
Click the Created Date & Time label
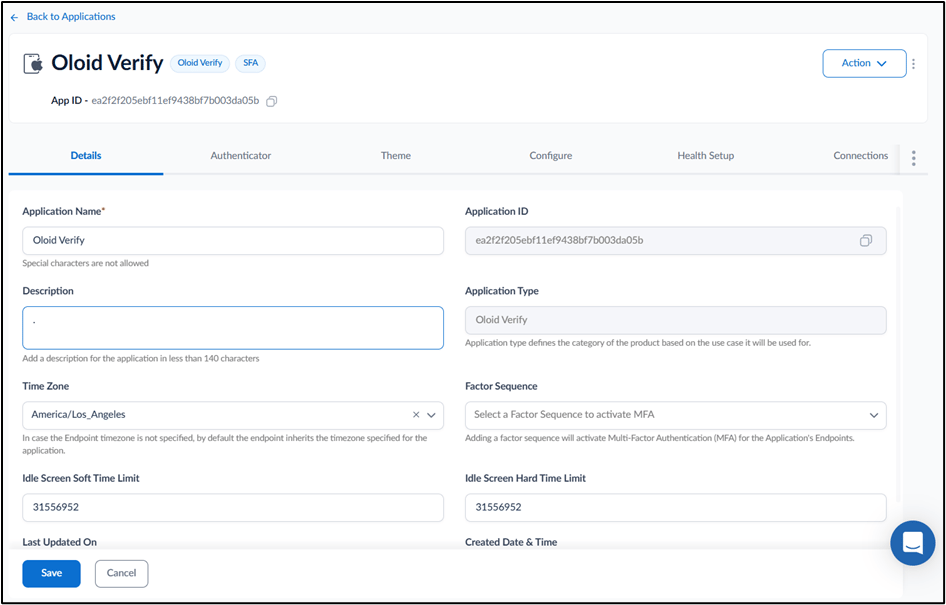pyautogui.click(x=511, y=542)
